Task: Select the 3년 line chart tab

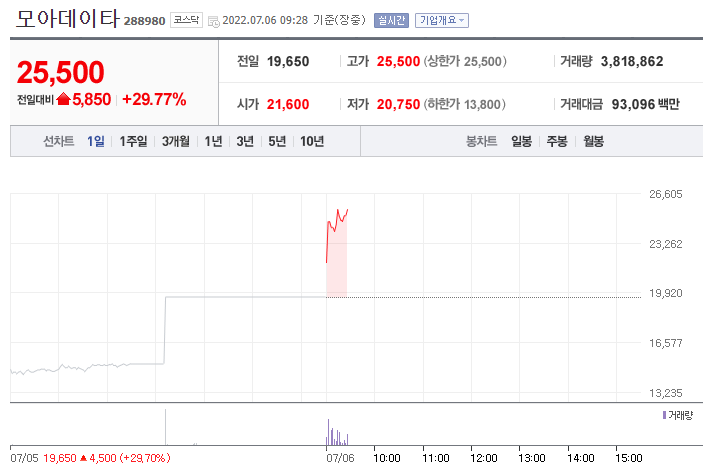Action: coord(245,141)
